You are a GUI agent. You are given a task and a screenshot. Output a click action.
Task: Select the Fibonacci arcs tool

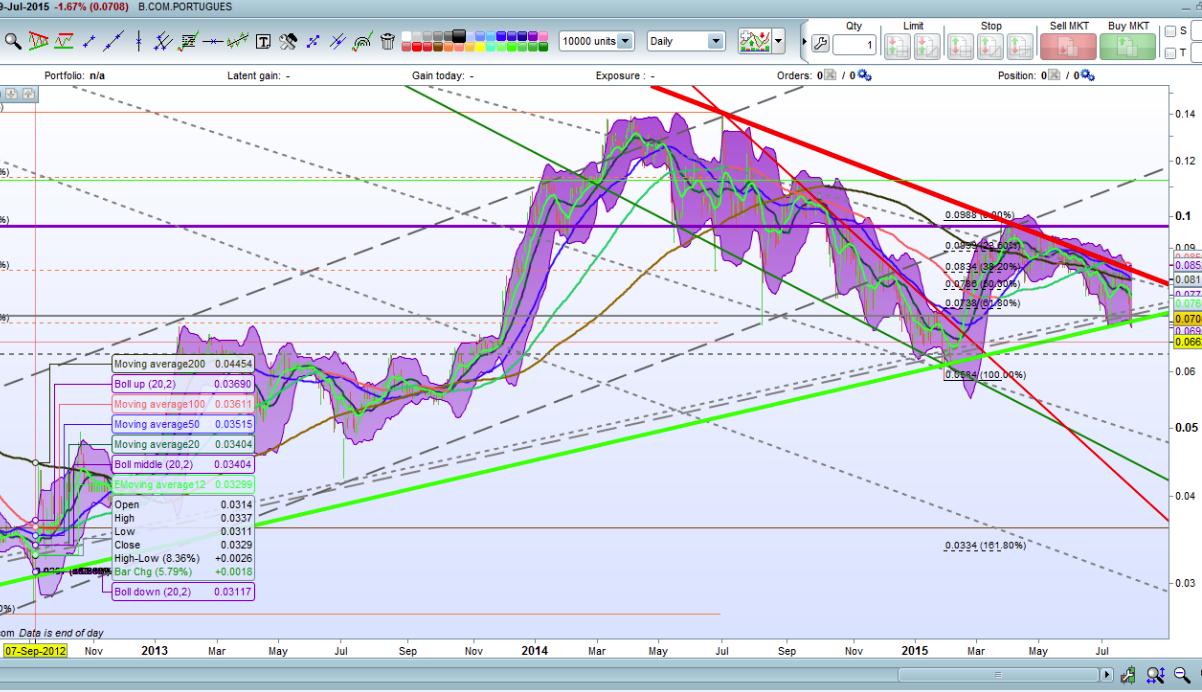tap(363, 42)
